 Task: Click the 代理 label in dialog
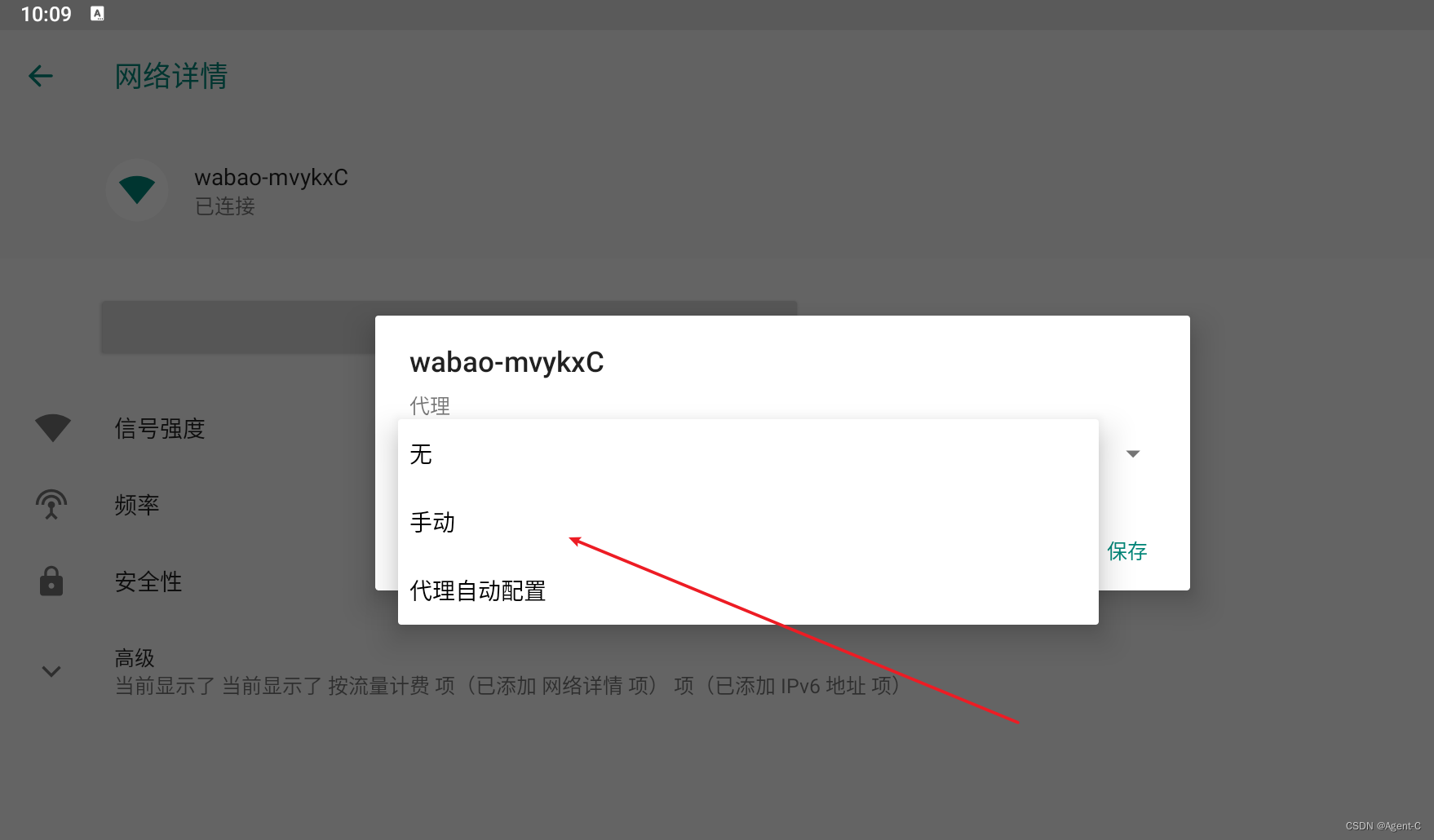pyautogui.click(x=430, y=405)
